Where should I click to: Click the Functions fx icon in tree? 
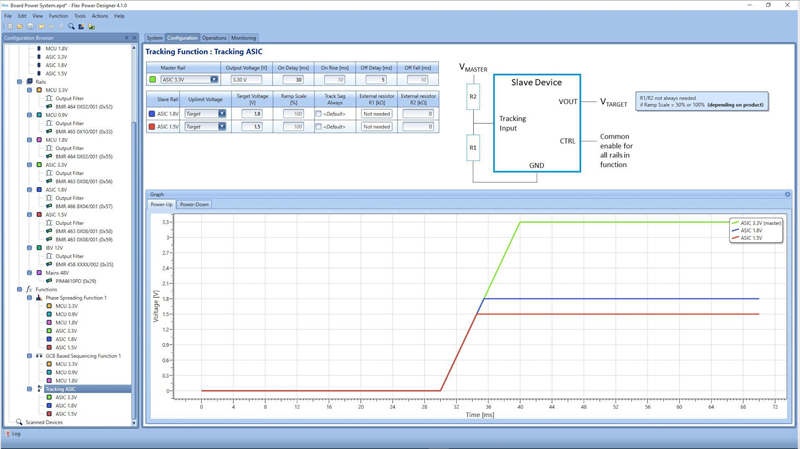click(x=29, y=289)
